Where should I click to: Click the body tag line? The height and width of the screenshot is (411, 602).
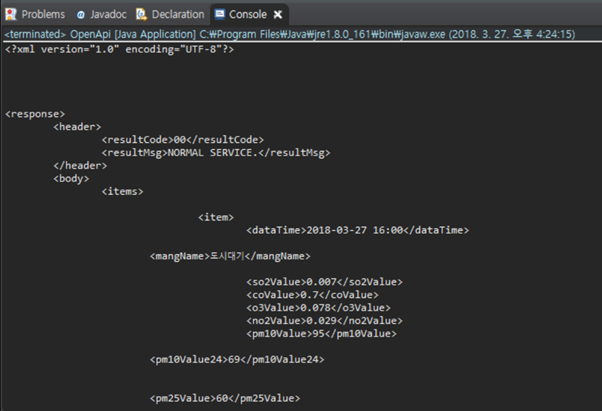(x=71, y=178)
